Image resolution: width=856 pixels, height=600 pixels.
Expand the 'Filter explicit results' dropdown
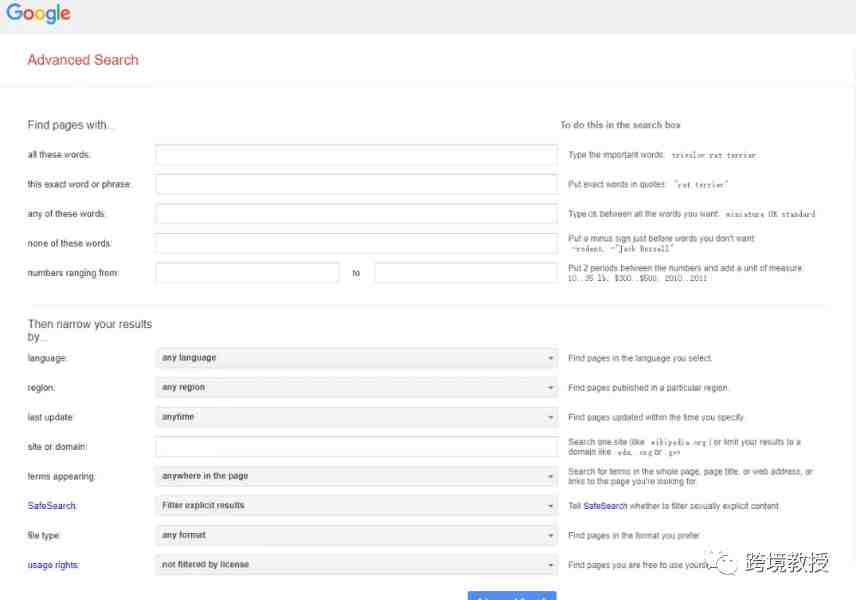[356, 506]
